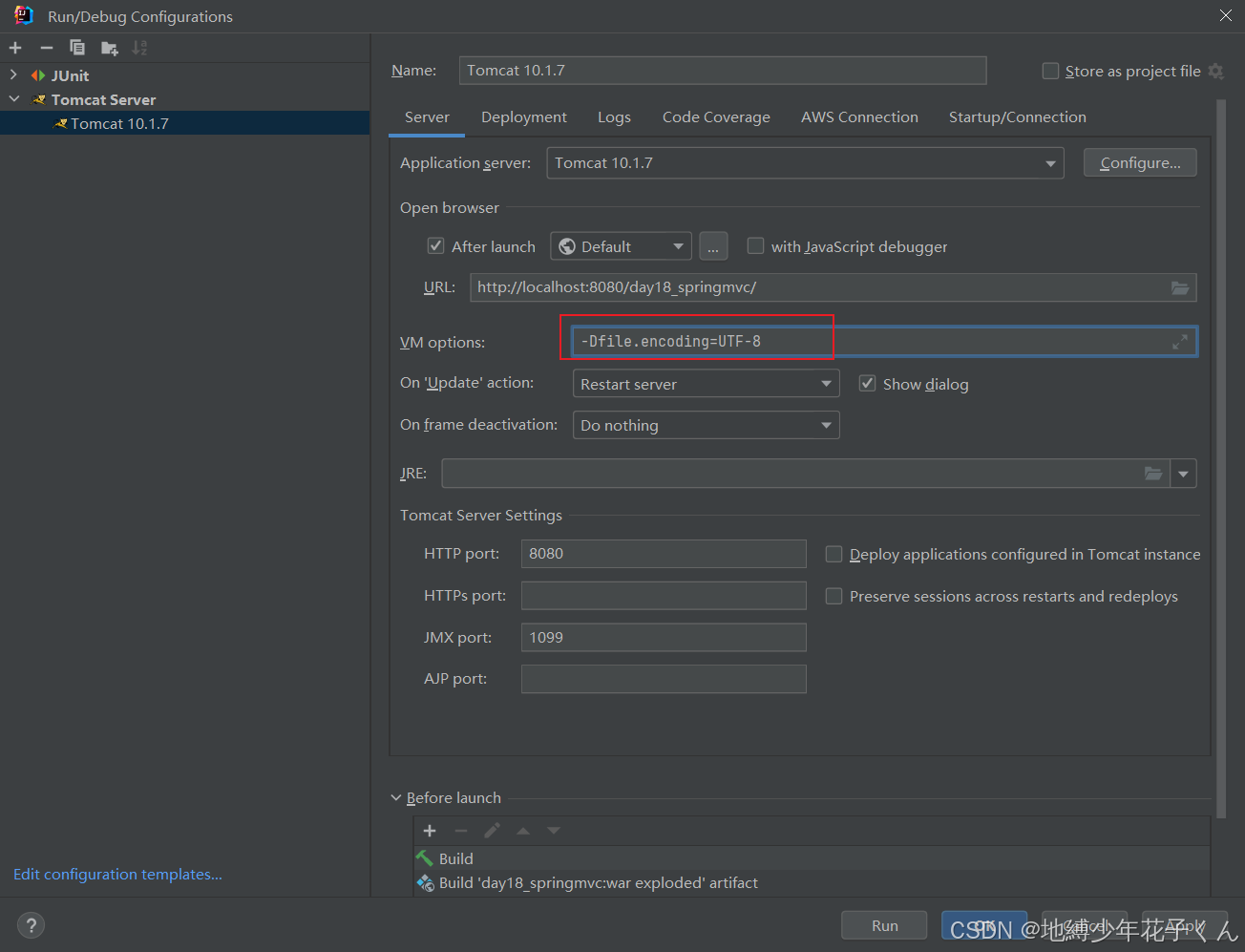Expand VM options field with arrows icon
Screen dimensions: 1245x952
point(1180,342)
